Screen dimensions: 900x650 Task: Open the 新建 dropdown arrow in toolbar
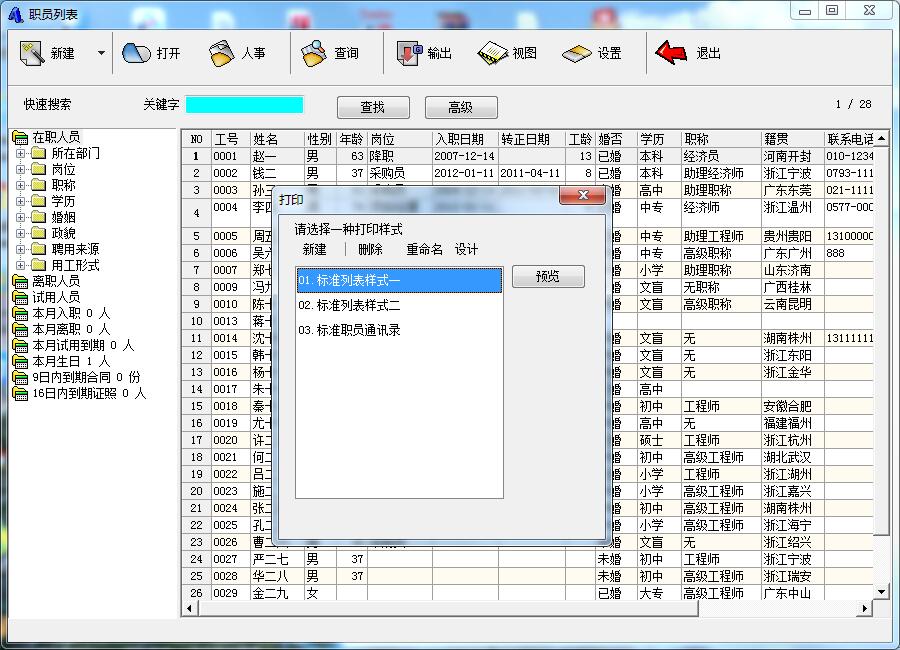coord(101,53)
